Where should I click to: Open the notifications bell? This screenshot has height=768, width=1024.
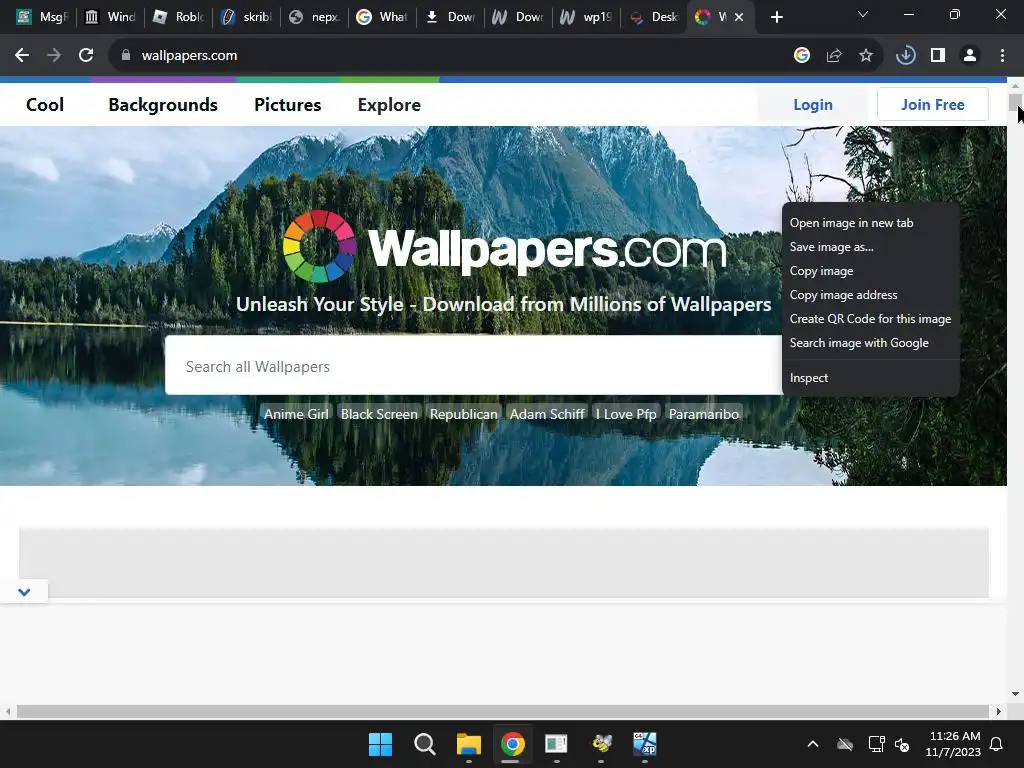(x=997, y=744)
